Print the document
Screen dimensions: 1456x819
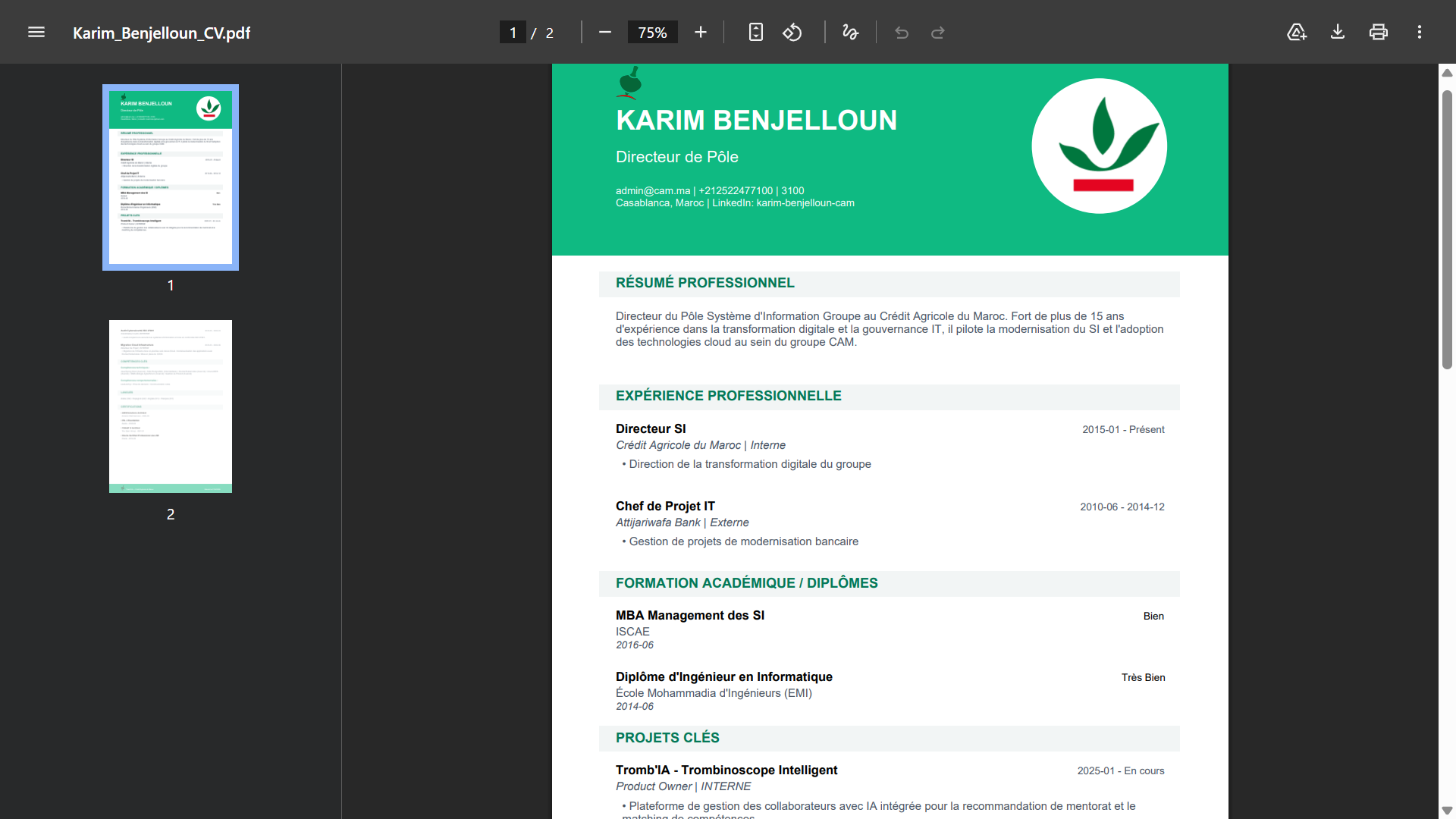click(1379, 33)
